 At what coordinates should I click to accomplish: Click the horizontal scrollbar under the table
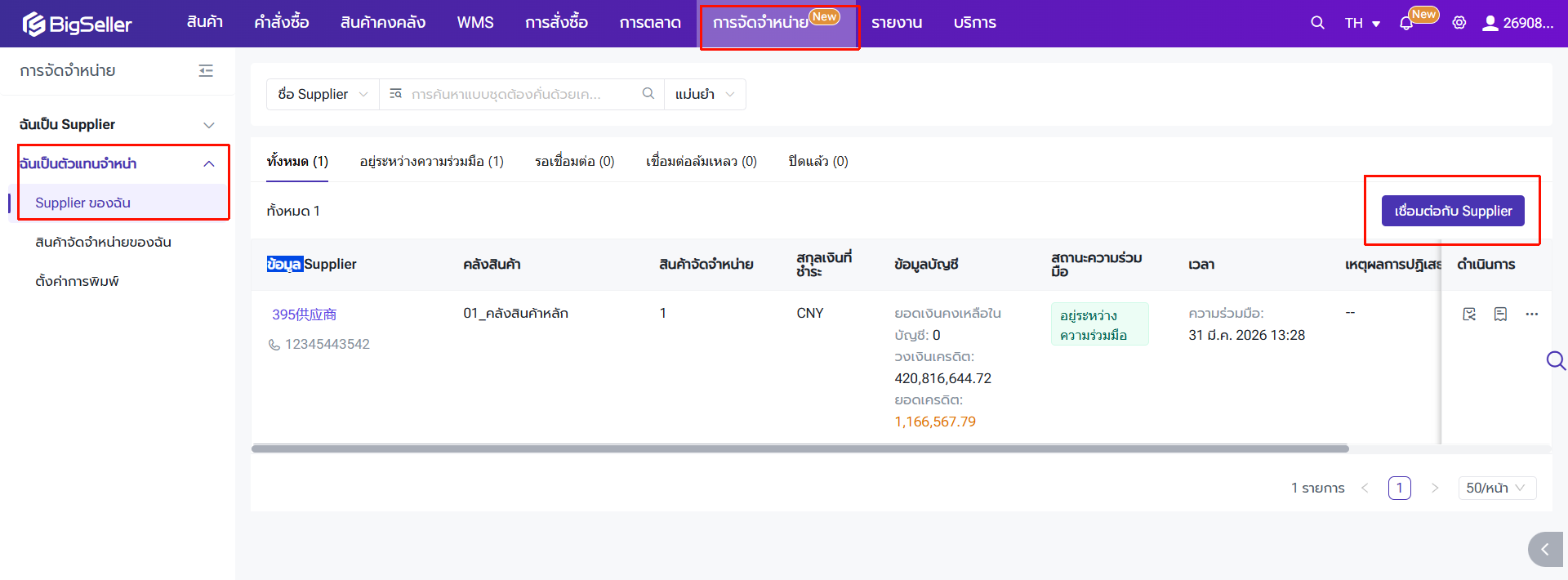[x=800, y=448]
